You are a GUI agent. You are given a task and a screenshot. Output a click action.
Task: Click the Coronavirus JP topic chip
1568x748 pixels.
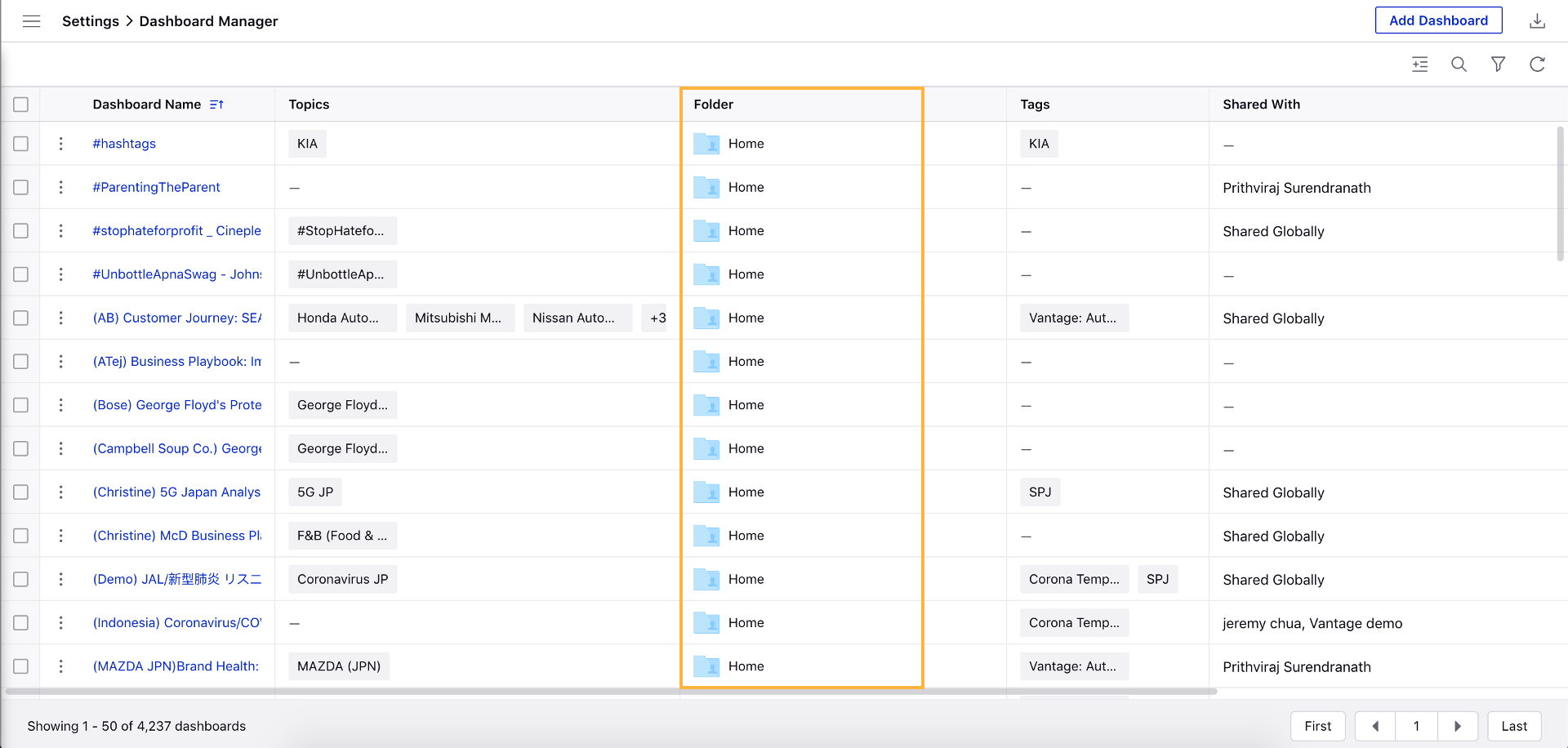click(x=342, y=579)
